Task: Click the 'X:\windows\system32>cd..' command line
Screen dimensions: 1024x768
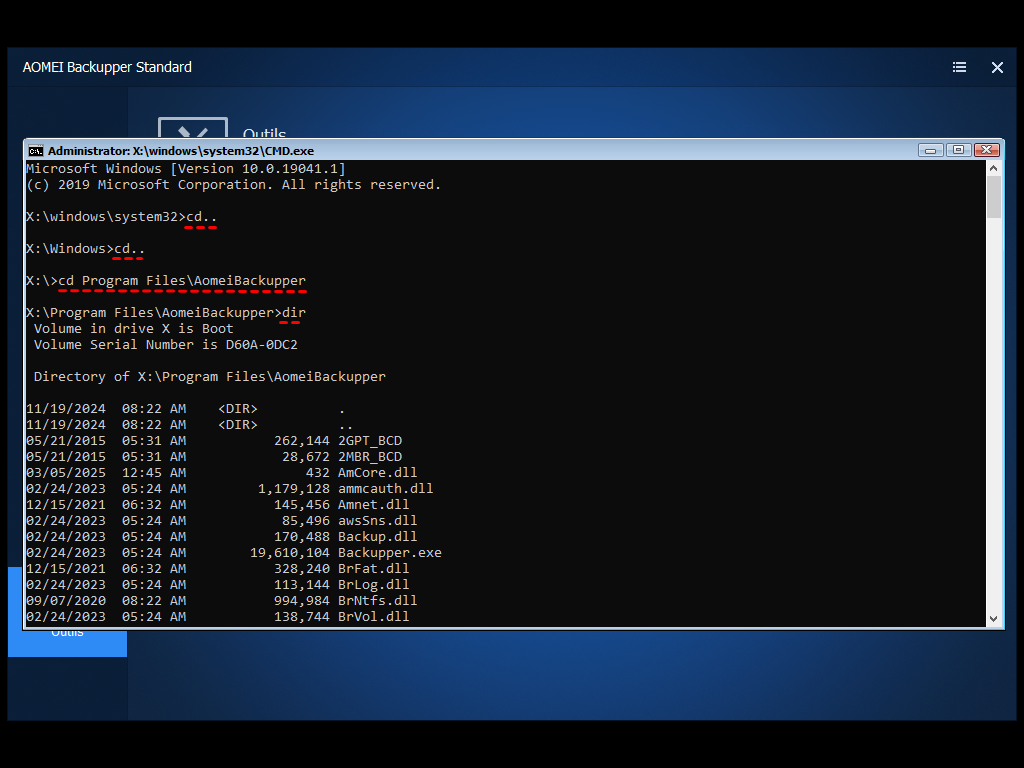Action: [121, 217]
